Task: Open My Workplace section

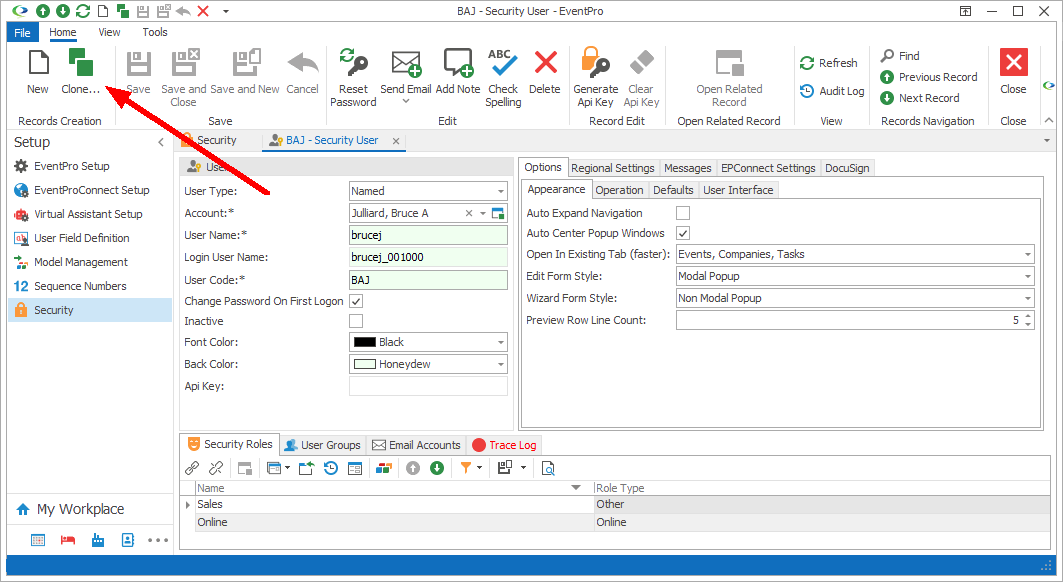Action: (80, 509)
